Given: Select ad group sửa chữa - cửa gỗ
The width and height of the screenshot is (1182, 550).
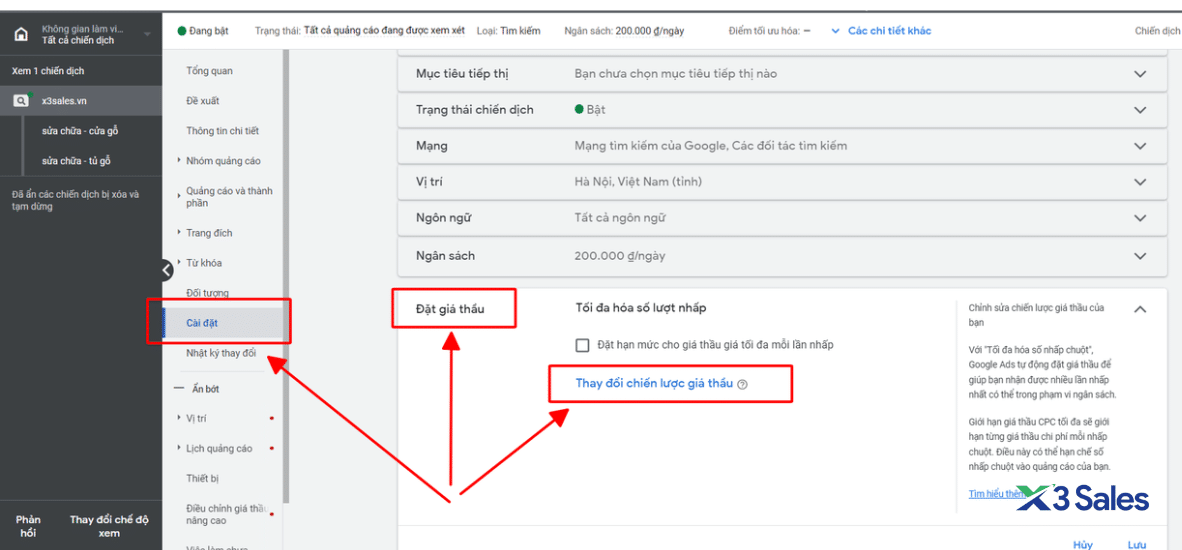Looking at the screenshot, I should click(80, 131).
